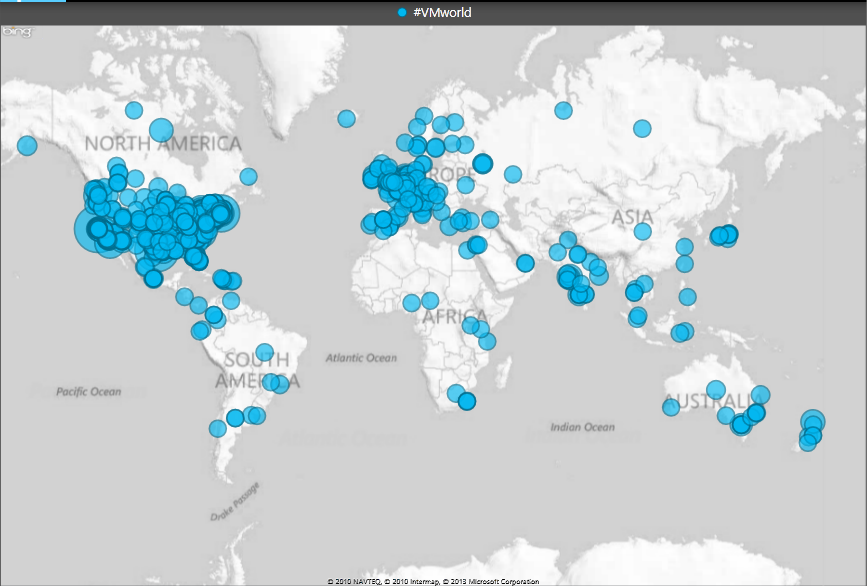Image resolution: width=867 pixels, height=586 pixels.
Task: Click the Western Australia bubble near Perth
Action: point(670,406)
